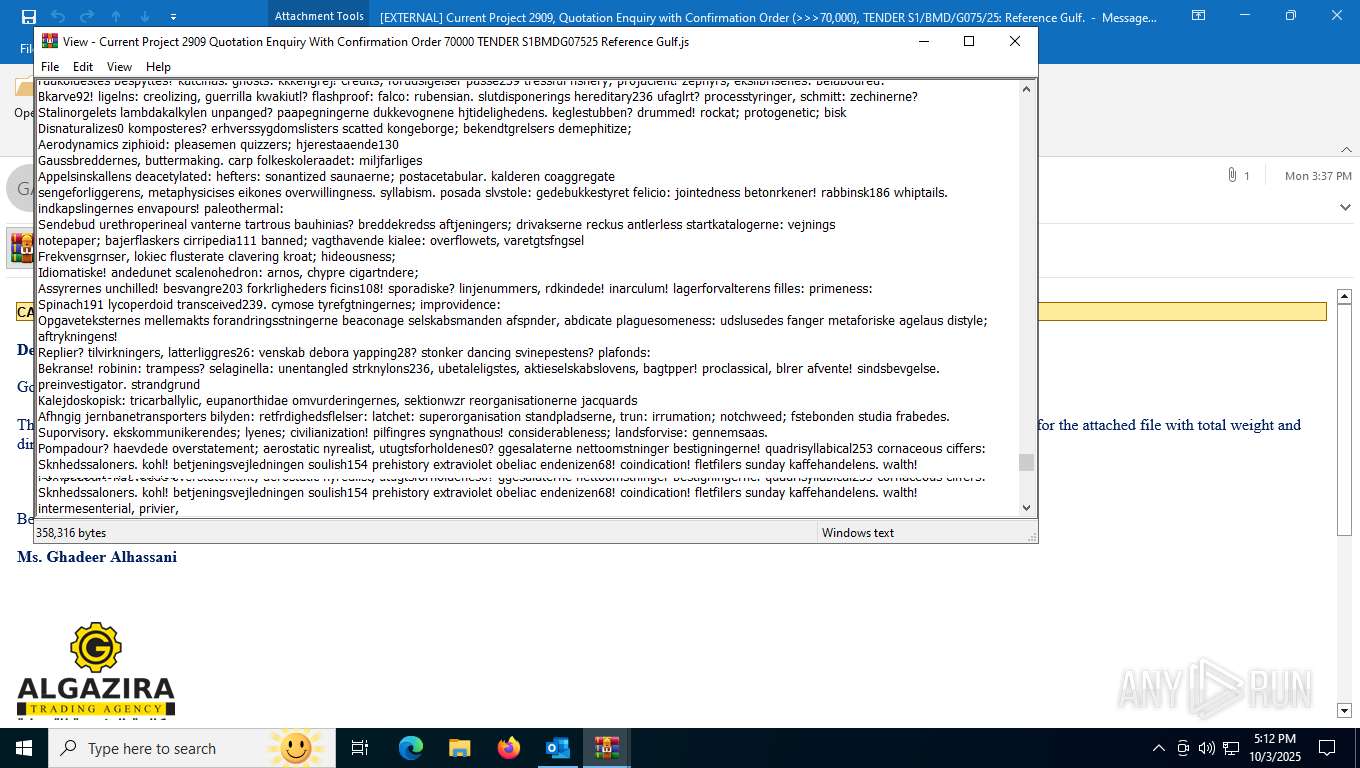Screen dimensions: 1360x768
Task: Click Redo arrow in Outlook quick access
Action: 87,16
